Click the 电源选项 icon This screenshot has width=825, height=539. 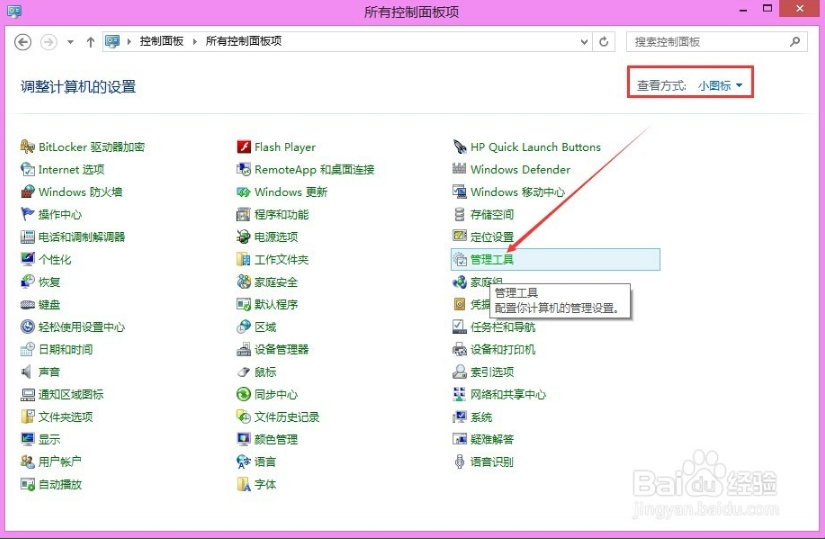point(244,237)
